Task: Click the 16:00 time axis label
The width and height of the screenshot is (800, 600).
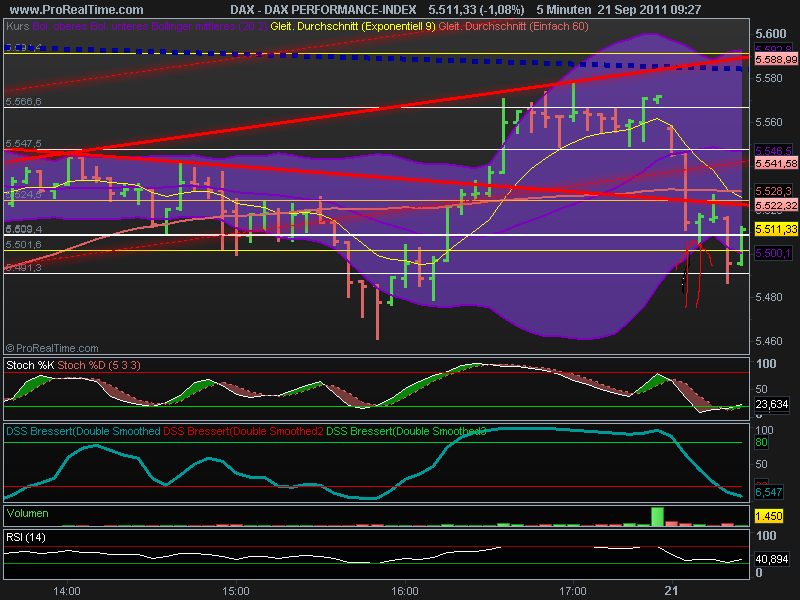Action: [x=404, y=590]
